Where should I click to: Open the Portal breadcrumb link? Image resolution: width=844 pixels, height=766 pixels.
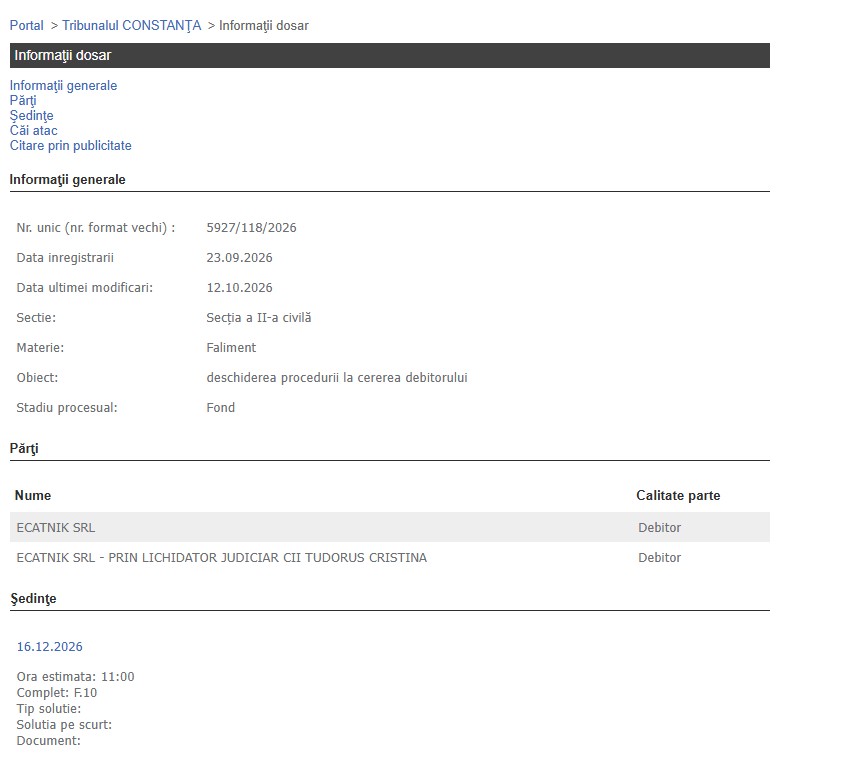pos(26,25)
